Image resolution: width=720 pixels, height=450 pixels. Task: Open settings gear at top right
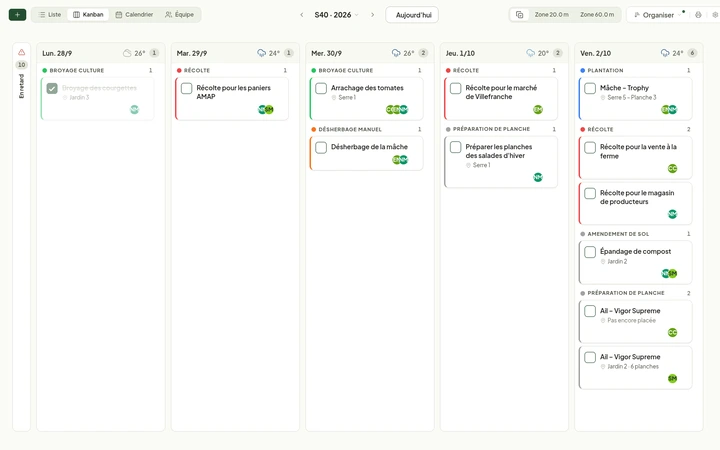pos(715,15)
